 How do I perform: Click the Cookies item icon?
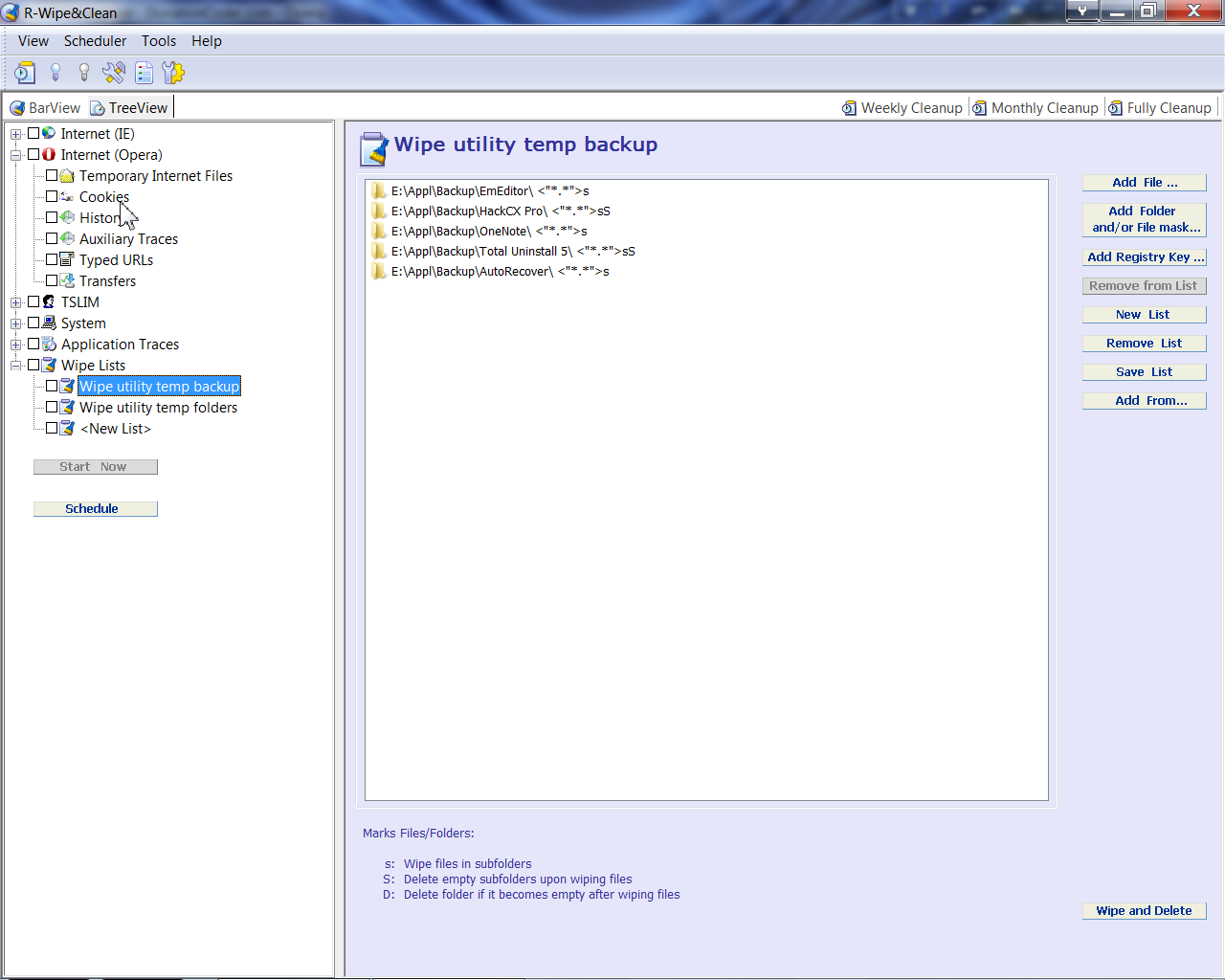point(67,197)
